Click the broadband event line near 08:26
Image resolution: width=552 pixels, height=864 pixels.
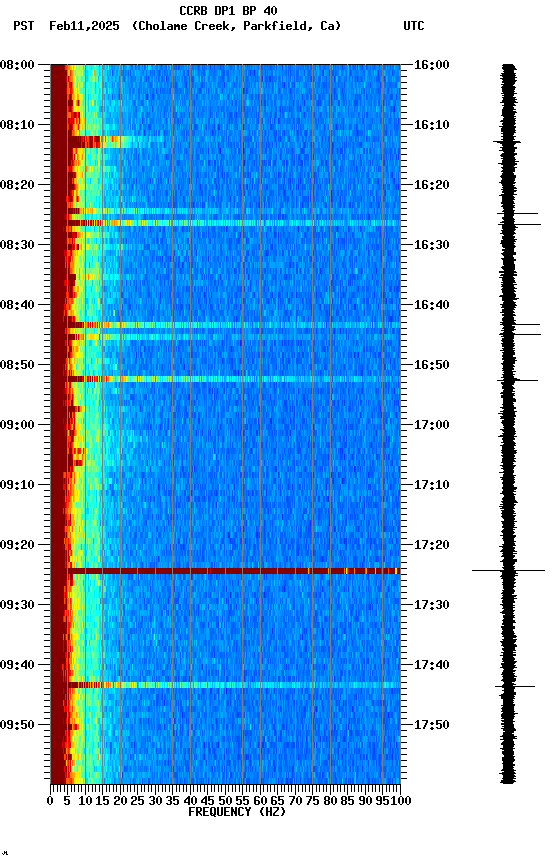(x=234, y=223)
